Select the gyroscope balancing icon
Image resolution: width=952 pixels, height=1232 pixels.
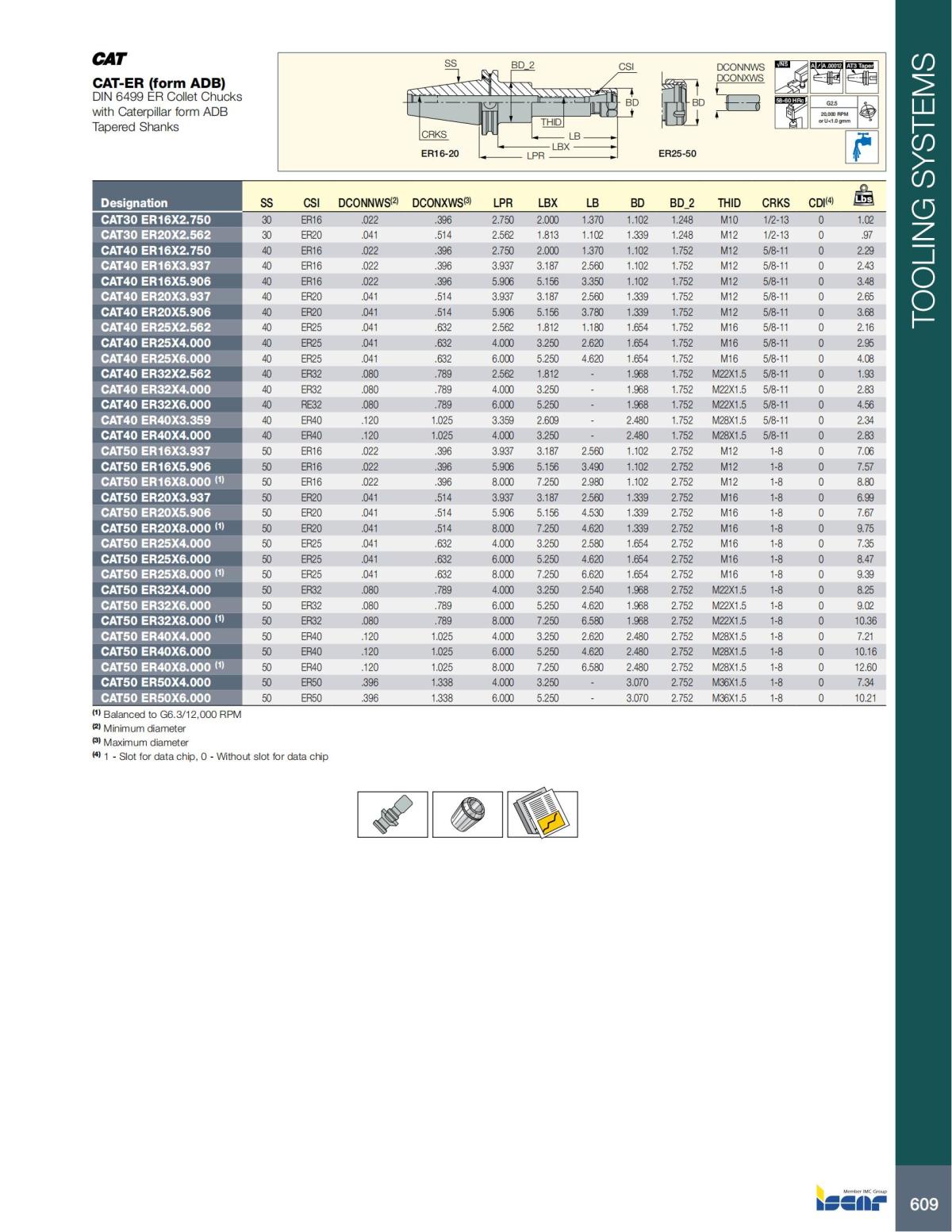click(869, 112)
